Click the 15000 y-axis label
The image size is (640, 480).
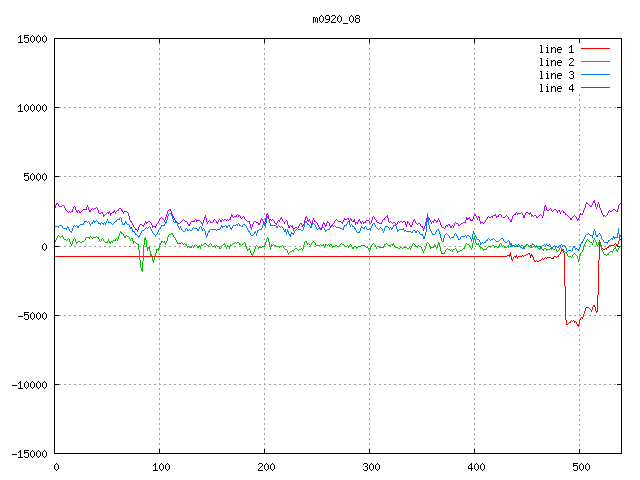pyautogui.click(x=32, y=39)
